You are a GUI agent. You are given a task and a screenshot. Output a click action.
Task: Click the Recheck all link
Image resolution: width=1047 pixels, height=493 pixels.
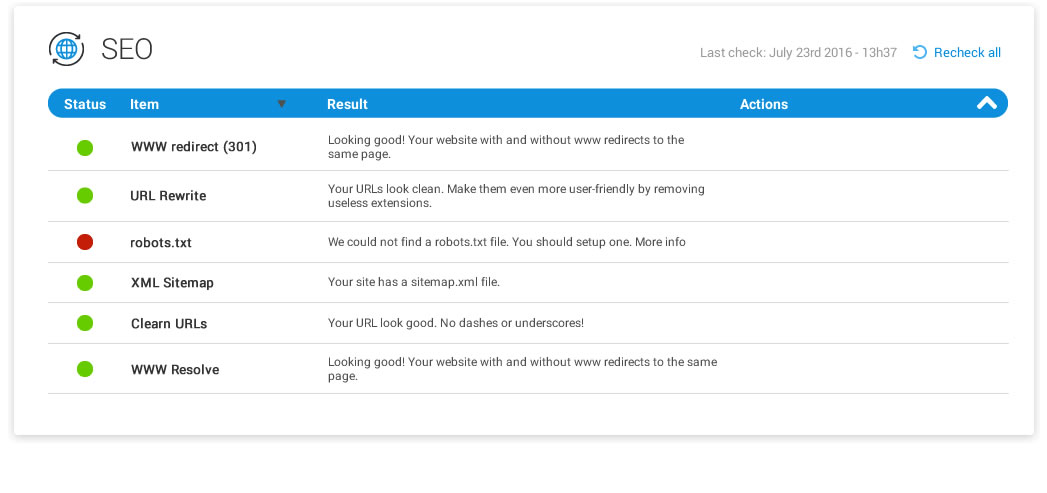tap(967, 53)
